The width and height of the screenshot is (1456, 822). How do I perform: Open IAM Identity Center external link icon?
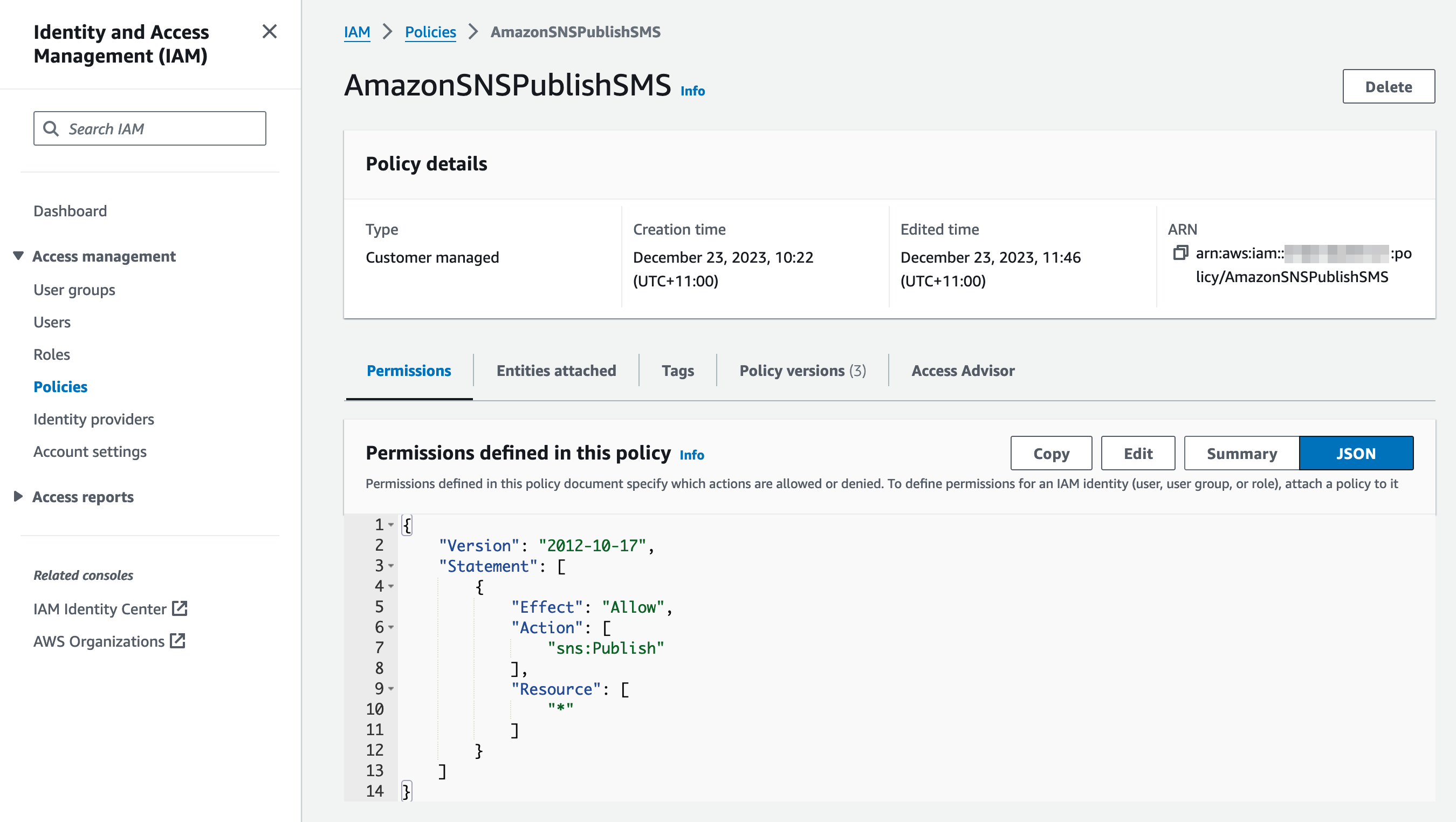point(180,608)
